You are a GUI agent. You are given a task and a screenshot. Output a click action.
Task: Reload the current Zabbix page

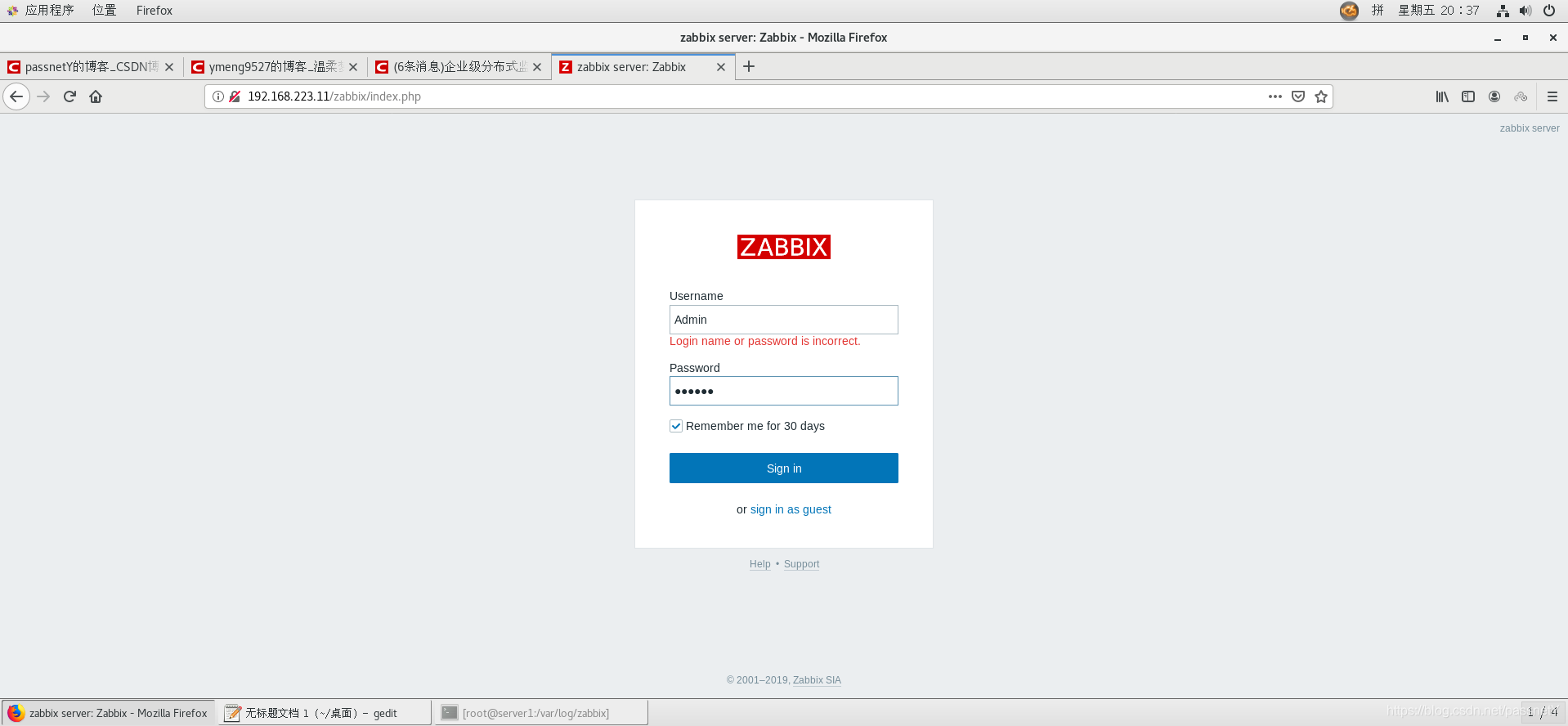[69, 96]
